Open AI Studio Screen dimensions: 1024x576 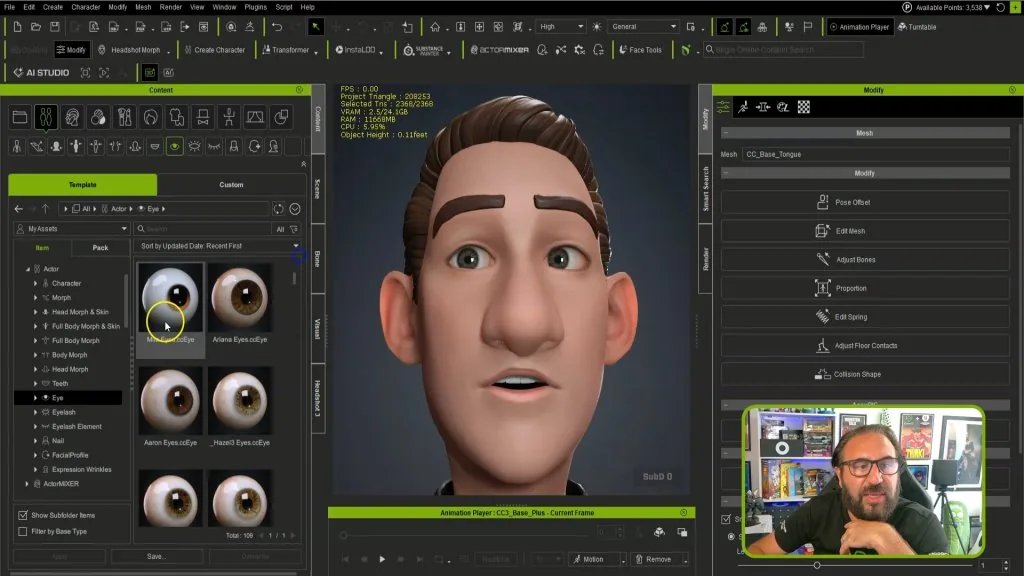(41, 72)
